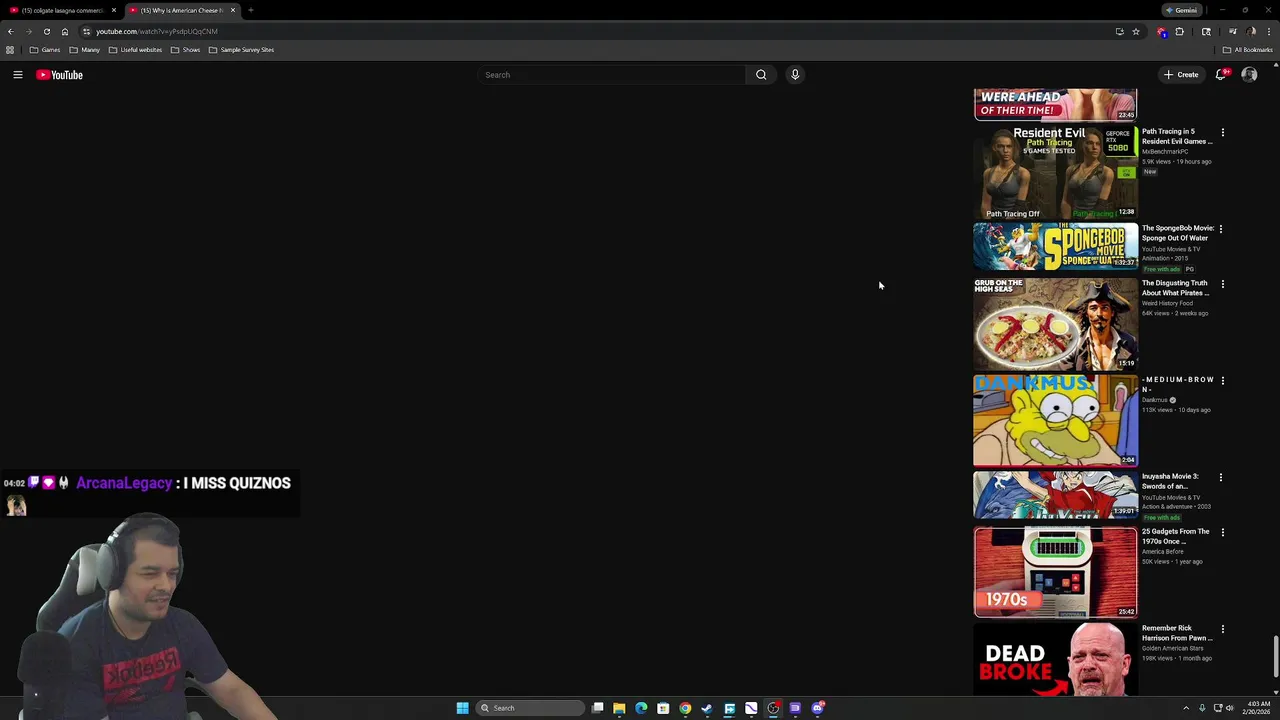This screenshot has width=1280, height=720.
Task: Open the Shows bookmarks folder
Action: (x=185, y=50)
